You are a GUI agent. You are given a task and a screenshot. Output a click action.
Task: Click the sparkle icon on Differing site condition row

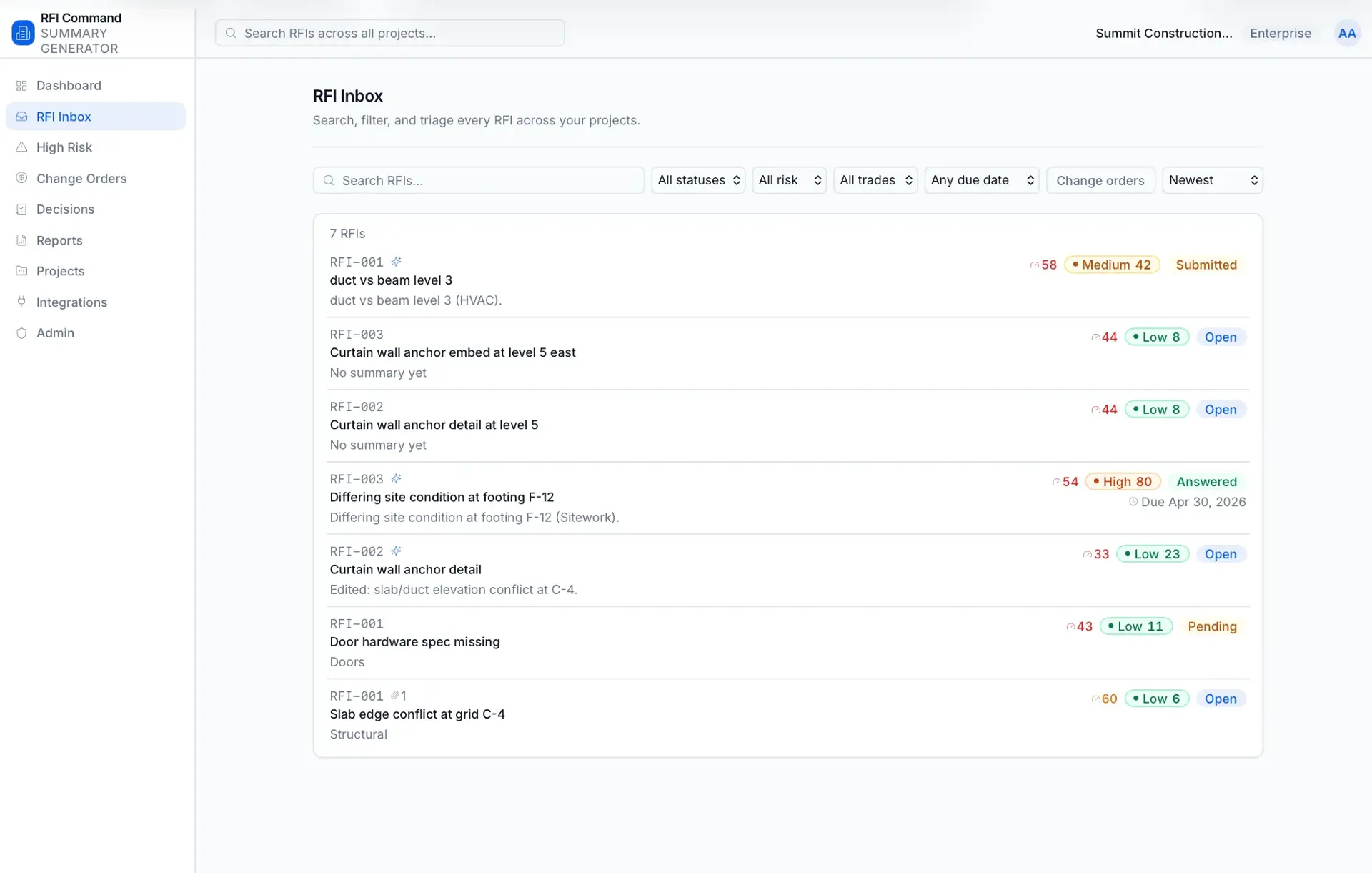[x=396, y=478]
